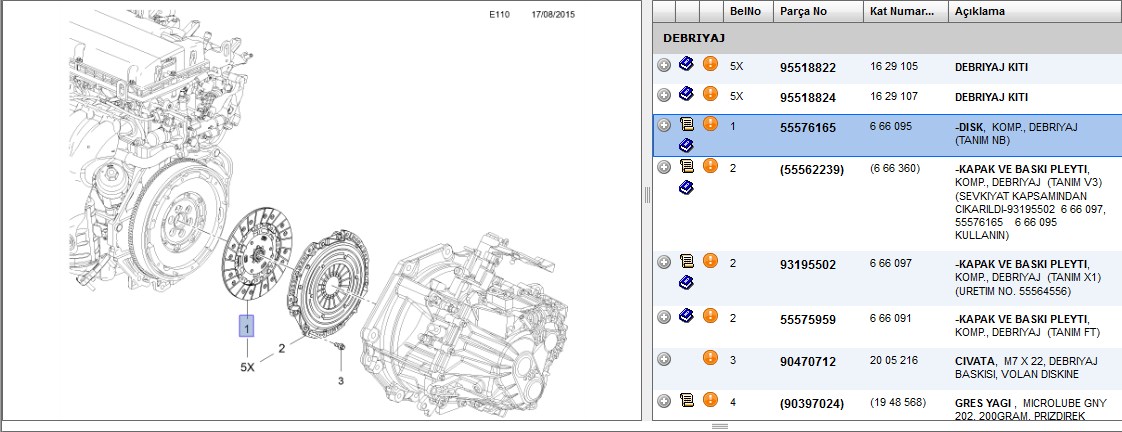Viewport: 1122px width, 432px height.
Task: Open the blue book icon for 95518822
Action: [x=686, y=64]
